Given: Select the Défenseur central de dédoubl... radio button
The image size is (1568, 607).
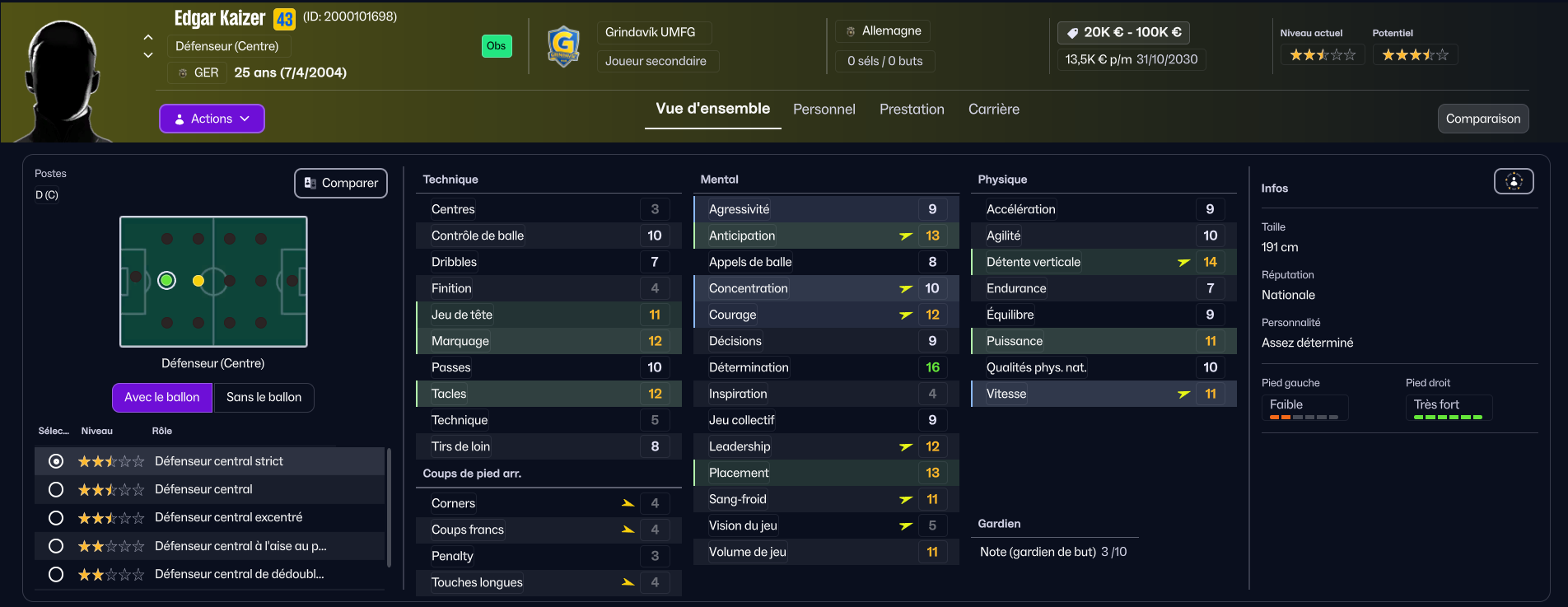Looking at the screenshot, I should [x=56, y=574].
